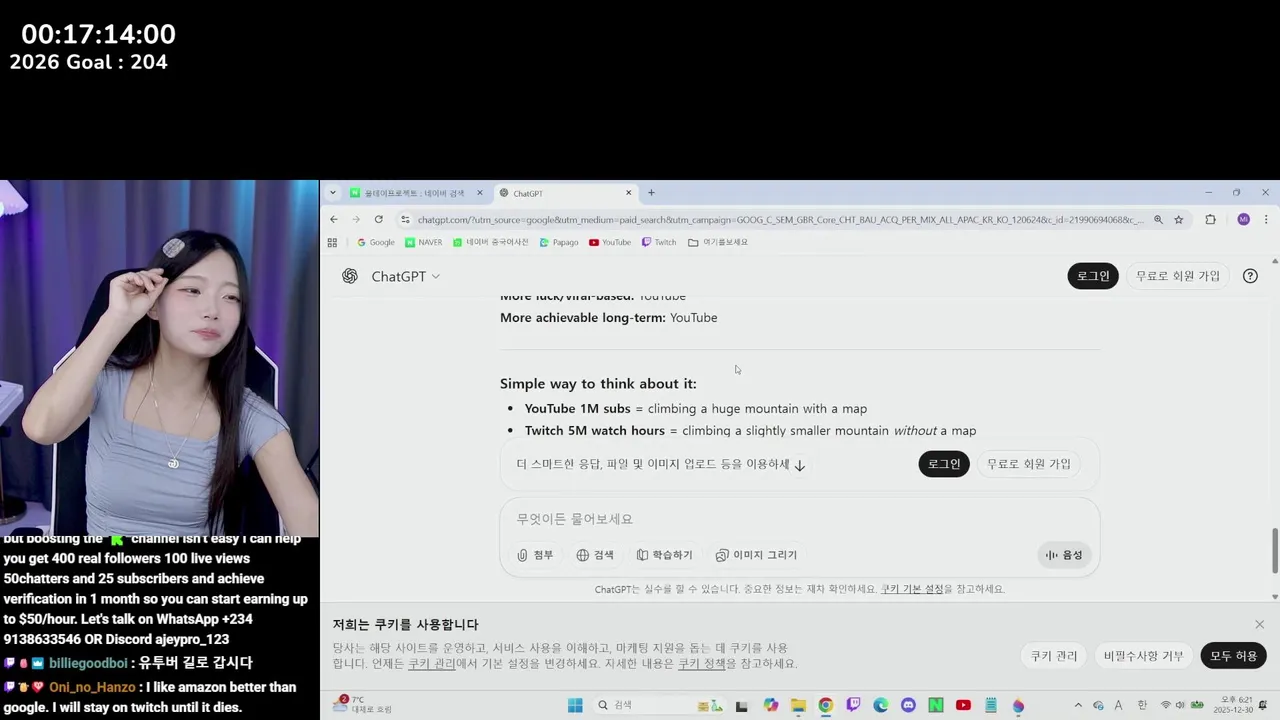Click 무료로 회원 가입 in the upsell banner
1280x720 pixels.
coord(1029,464)
